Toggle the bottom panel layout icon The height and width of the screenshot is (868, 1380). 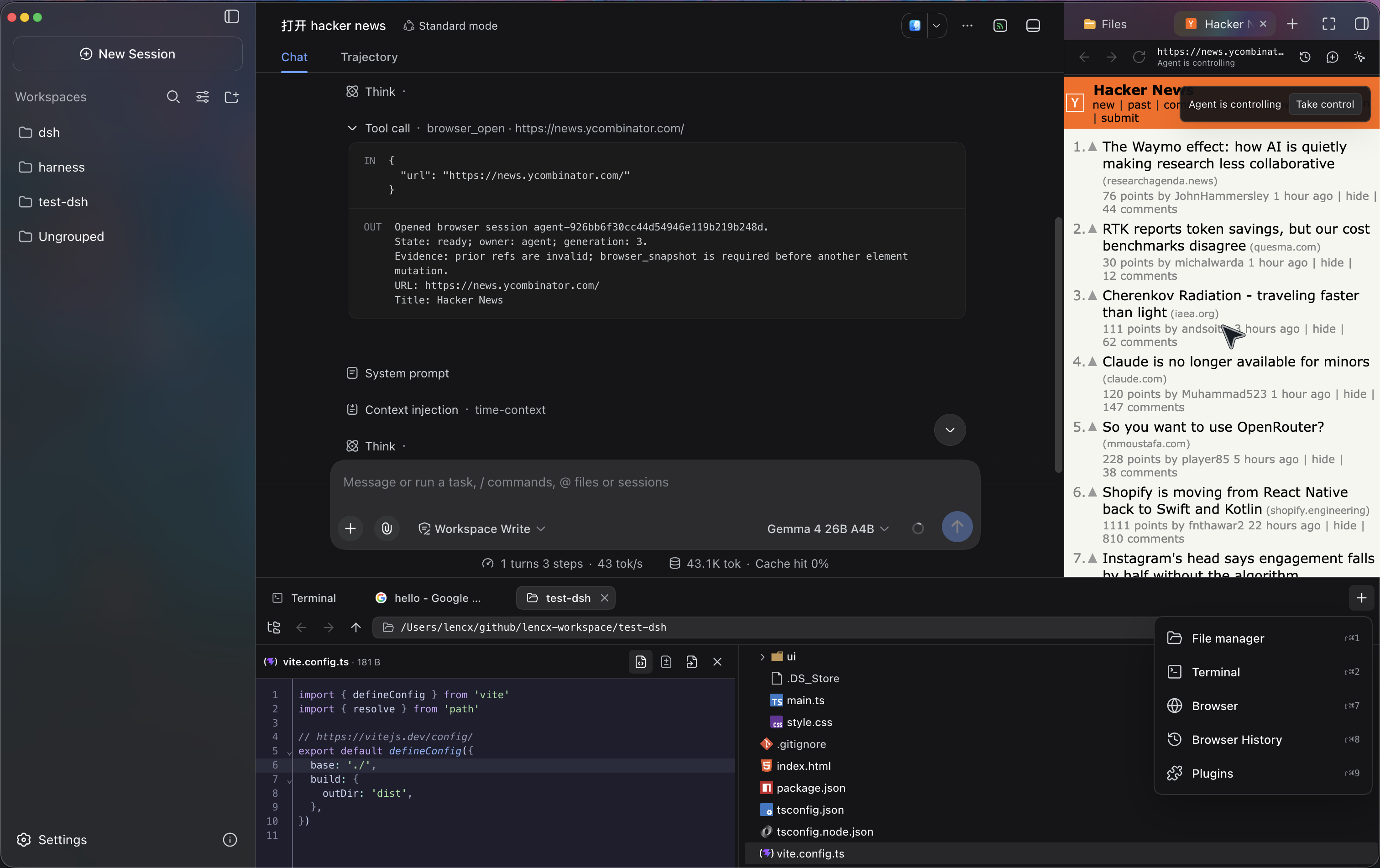coord(1033,26)
